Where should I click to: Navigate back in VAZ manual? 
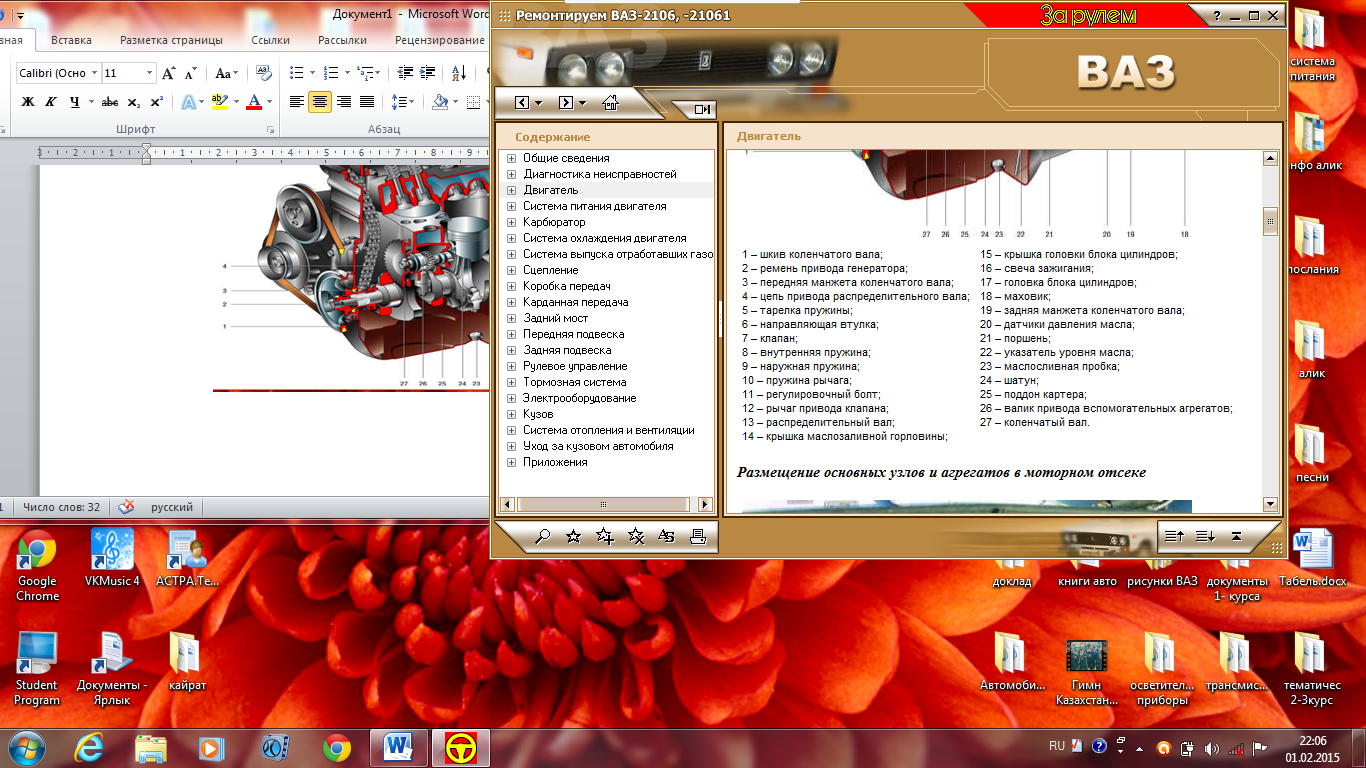tap(522, 102)
